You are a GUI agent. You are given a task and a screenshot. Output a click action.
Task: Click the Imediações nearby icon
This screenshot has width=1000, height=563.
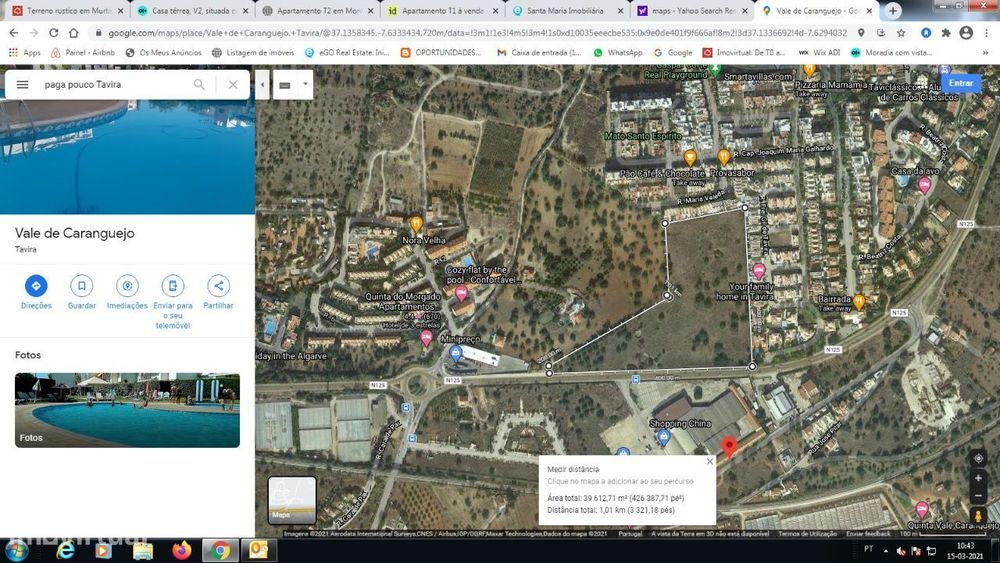(127, 286)
